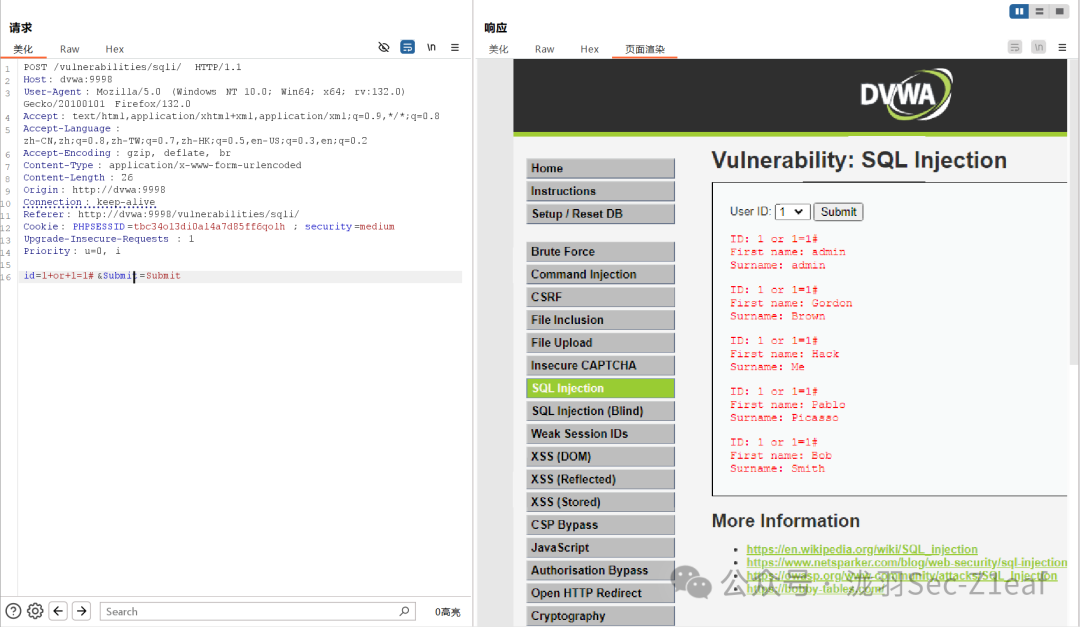Click First name: Gordon result text
Screen dimensions: 1080x627
point(791,303)
